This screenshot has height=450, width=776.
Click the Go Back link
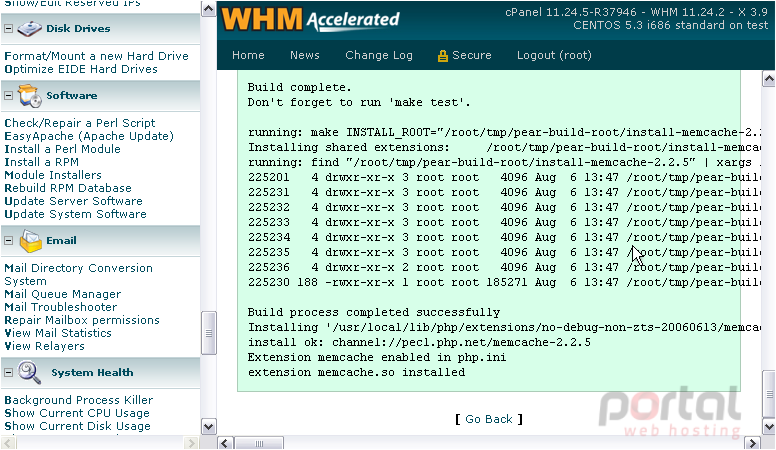tap(488, 419)
